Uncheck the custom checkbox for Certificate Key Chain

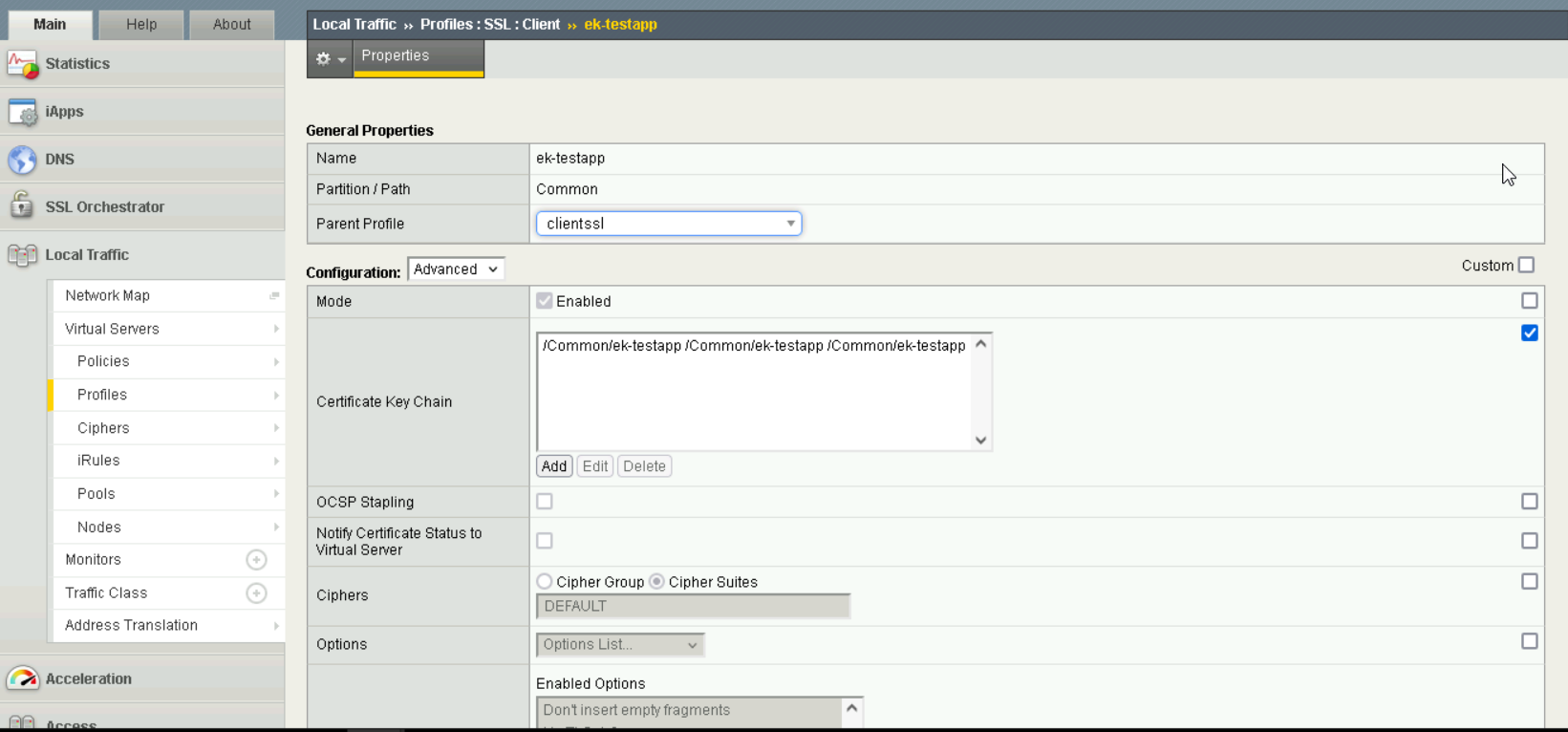[1529, 334]
